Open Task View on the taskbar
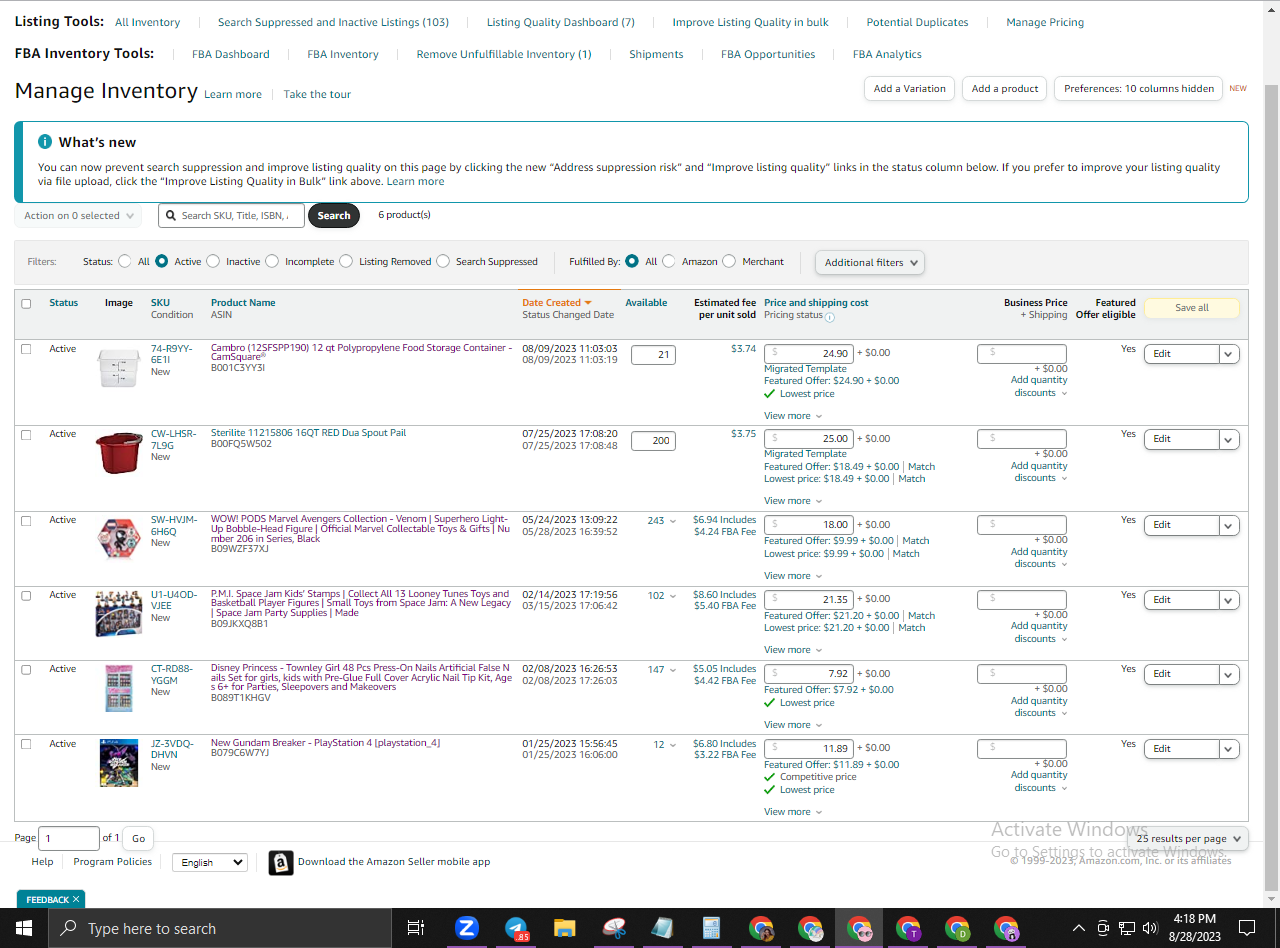The width and height of the screenshot is (1280, 948). (416, 928)
